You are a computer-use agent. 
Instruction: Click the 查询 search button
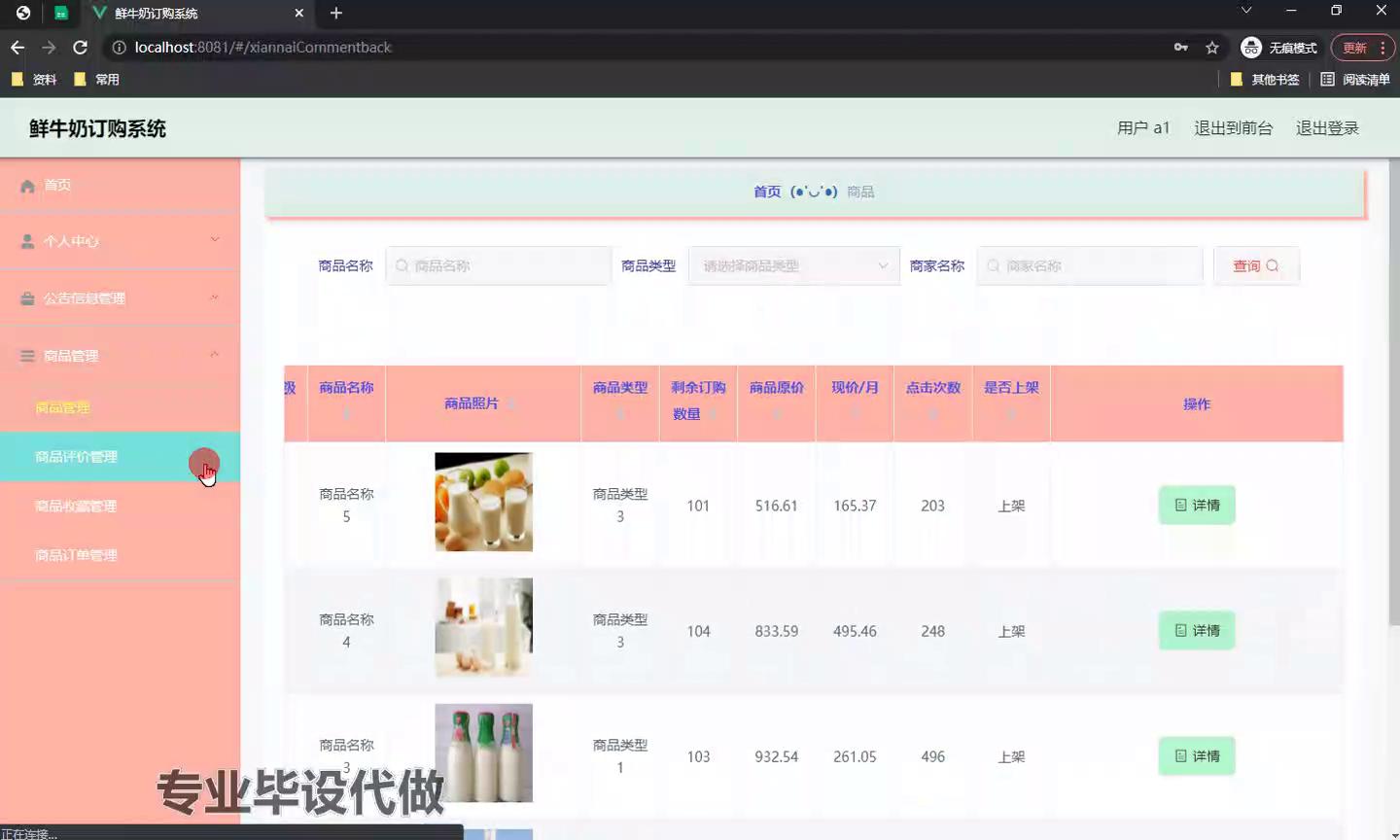[x=1255, y=265]
